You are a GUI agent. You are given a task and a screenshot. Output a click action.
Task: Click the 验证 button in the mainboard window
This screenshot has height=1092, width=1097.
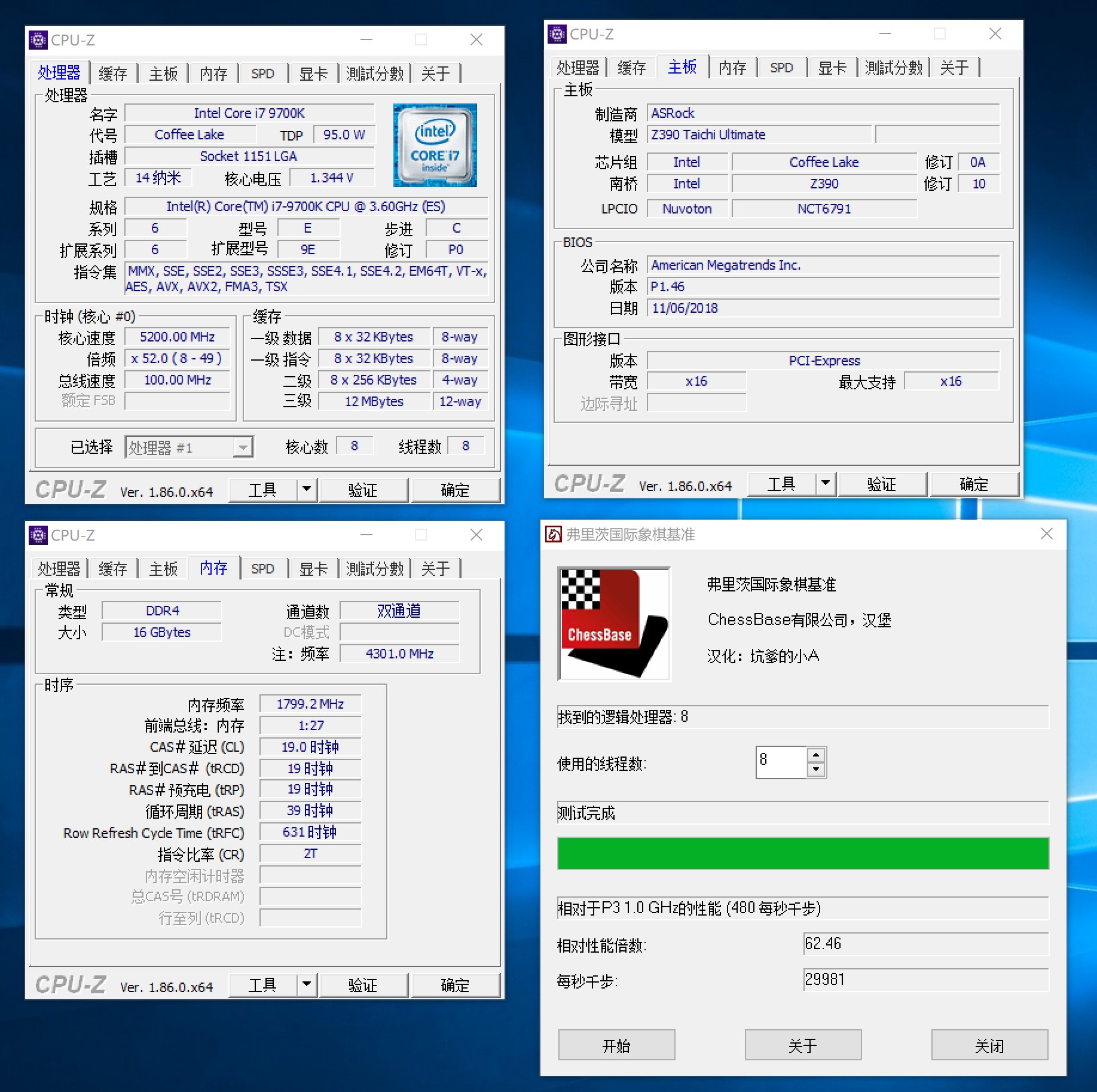coord(883,484)
